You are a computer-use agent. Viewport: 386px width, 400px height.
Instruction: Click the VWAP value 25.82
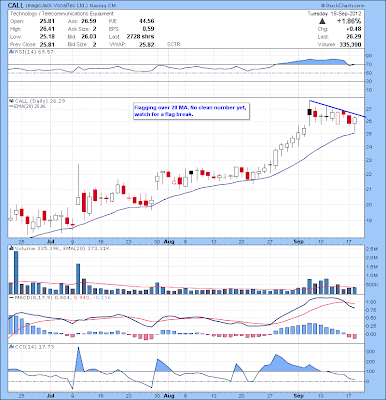(x=146, y=44)
